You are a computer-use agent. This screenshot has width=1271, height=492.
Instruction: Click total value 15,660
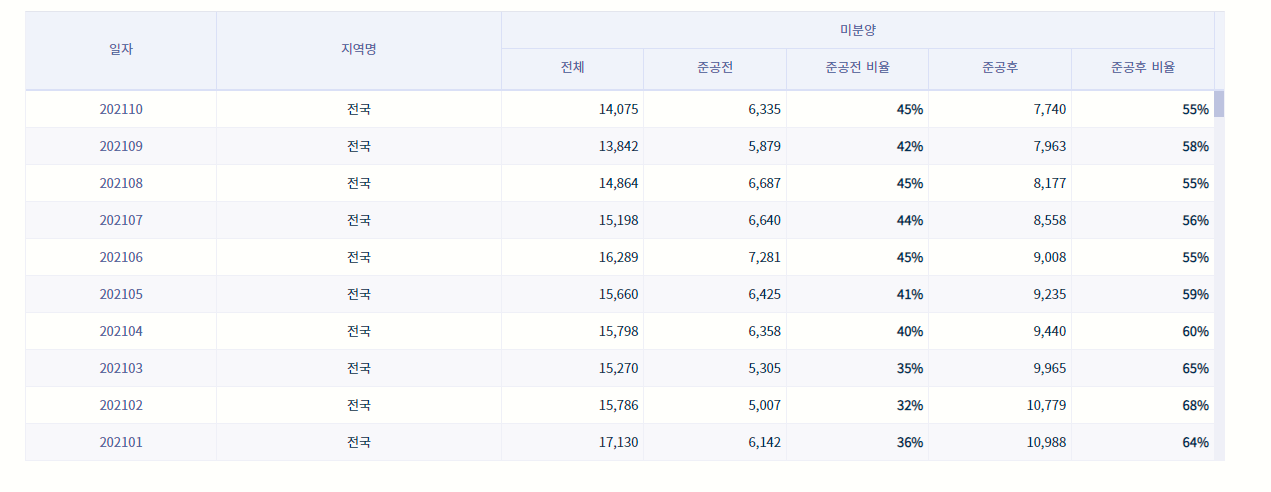pos(618,294)
